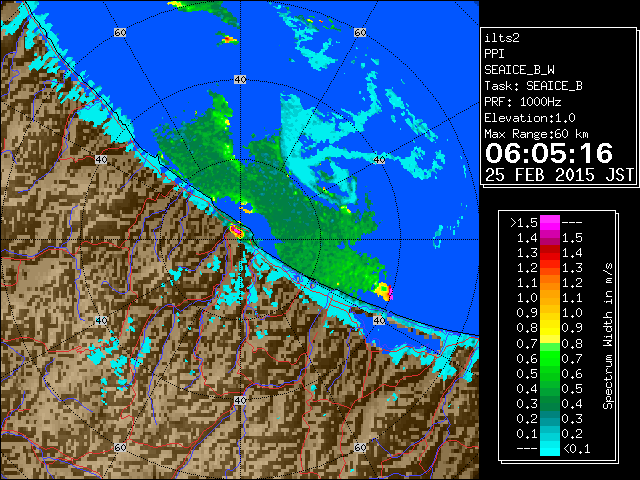Screen dimensions: 640x480
Task: Select the '25 FEB 2015 JST' date
Action: click(559, 175)
